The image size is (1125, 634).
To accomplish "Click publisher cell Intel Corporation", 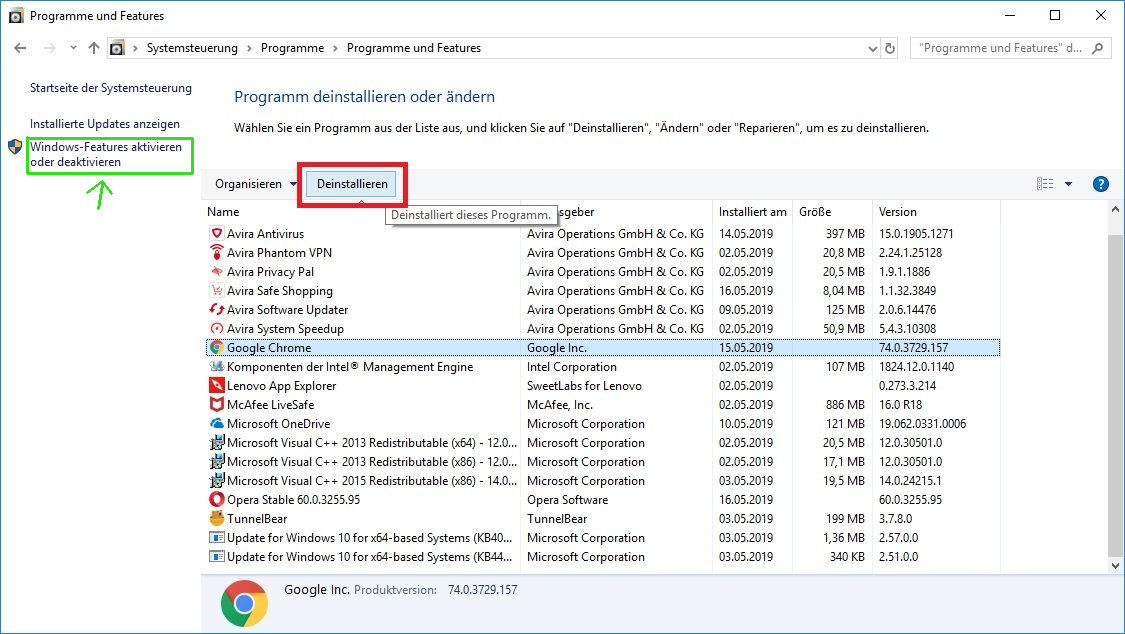I will [572, 366].
